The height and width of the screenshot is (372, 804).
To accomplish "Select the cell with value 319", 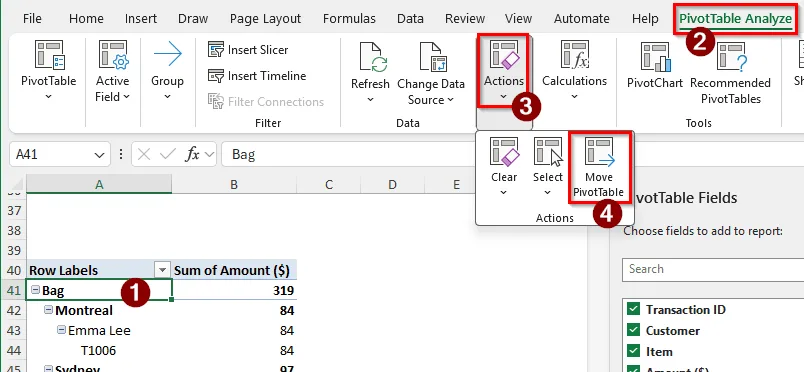I will point(234,290).
